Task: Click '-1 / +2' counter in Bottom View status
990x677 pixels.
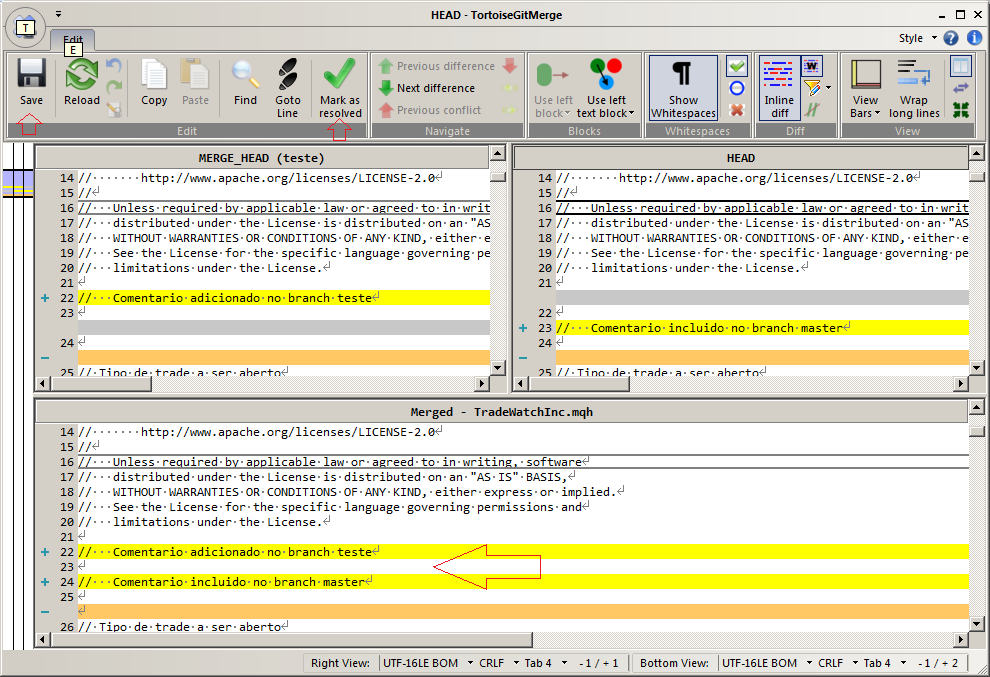Action: (938, 663)
